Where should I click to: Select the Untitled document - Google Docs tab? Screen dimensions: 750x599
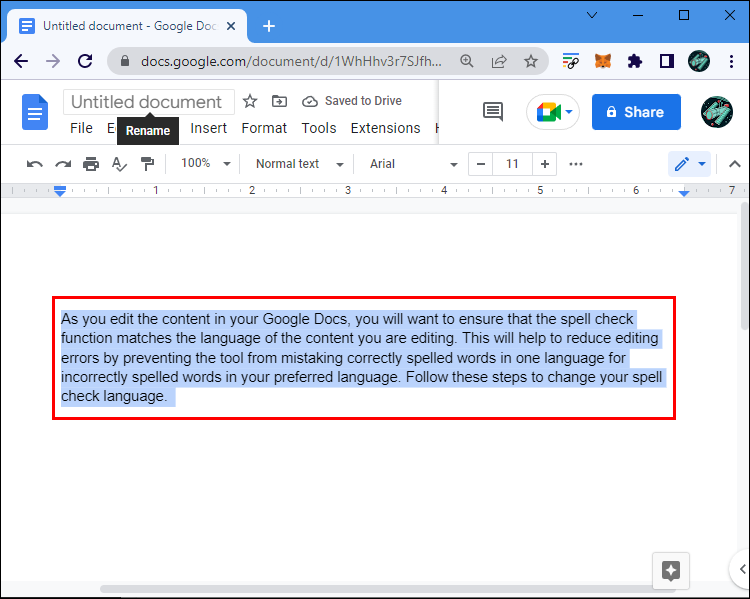[x=127, y=26]
